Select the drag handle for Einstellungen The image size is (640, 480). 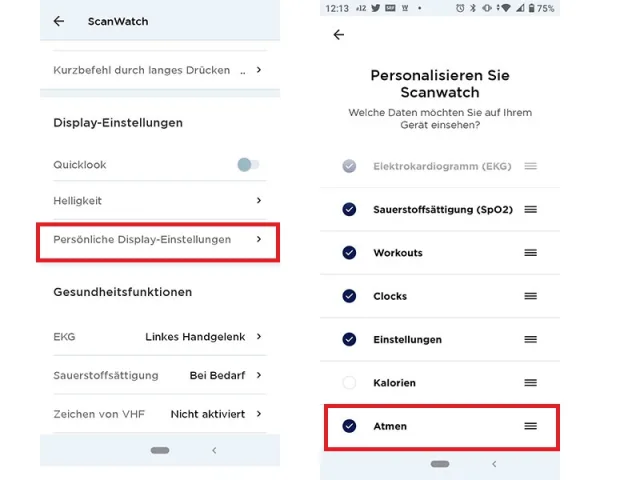[x=531, y=339]
